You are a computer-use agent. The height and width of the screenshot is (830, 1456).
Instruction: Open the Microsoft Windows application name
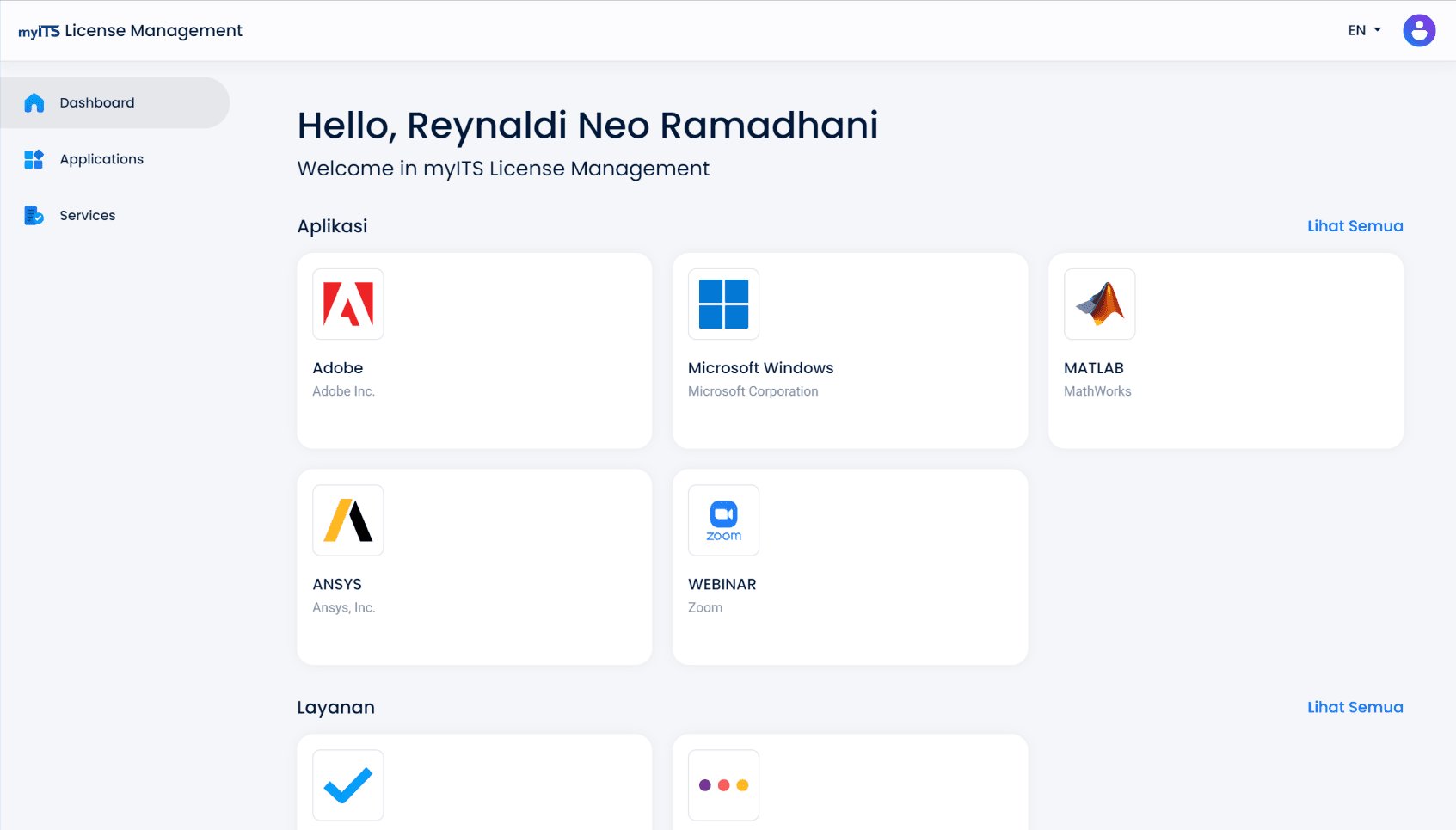coord(760,368)
